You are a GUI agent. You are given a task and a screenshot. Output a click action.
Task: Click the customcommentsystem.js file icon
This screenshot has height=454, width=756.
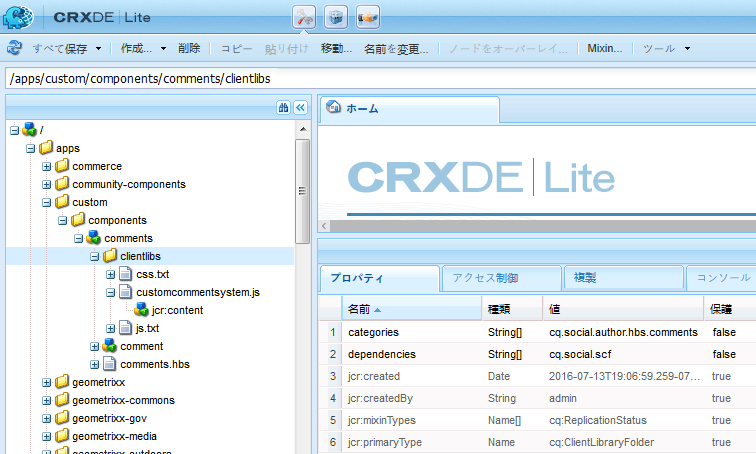point(125,292)
